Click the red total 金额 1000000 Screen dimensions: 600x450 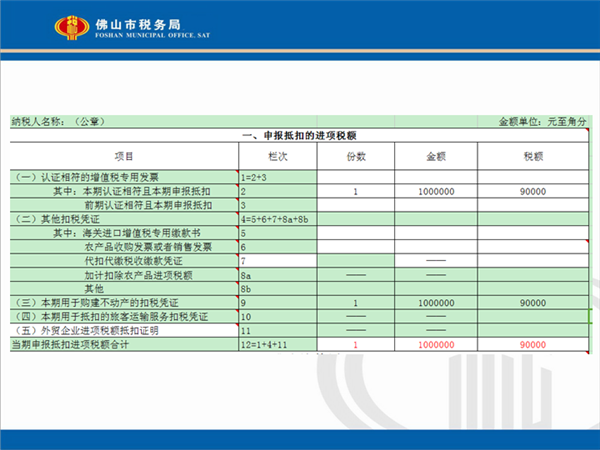click(436, 344)
